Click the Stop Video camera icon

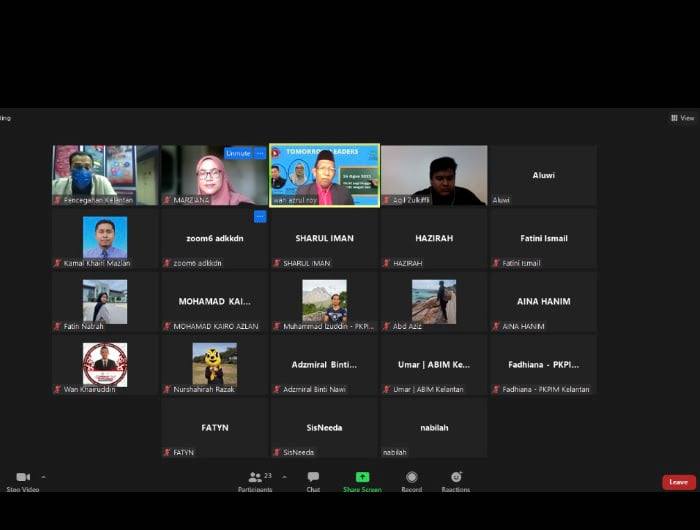[x=23, y=477]
